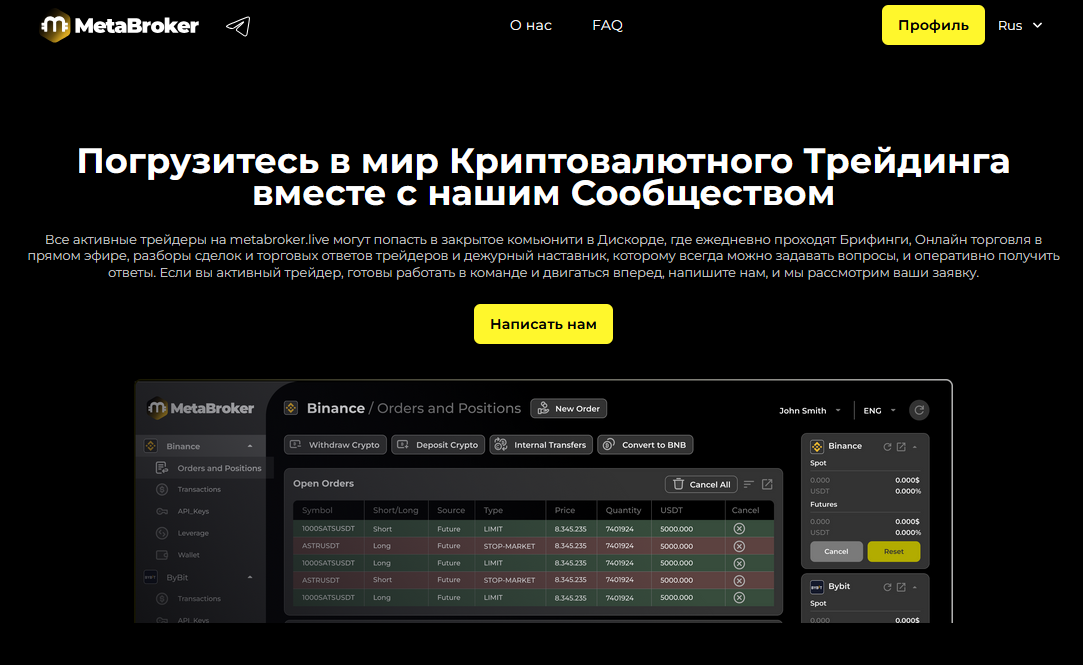The height and width of the screenshot is (665, 1083).
Task: Click the Leverage gauge icon in sidebar
Action: (x=162, y=533)
